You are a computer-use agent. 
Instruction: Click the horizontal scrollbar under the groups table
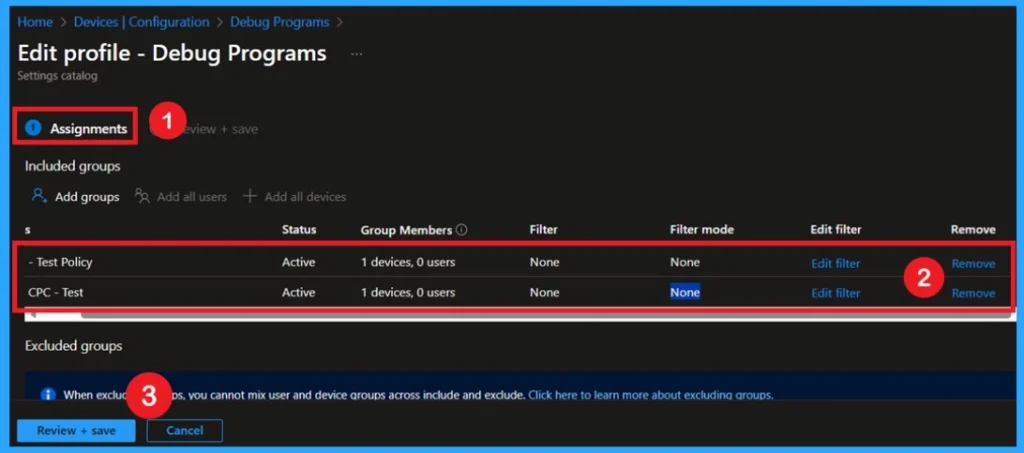545,315
